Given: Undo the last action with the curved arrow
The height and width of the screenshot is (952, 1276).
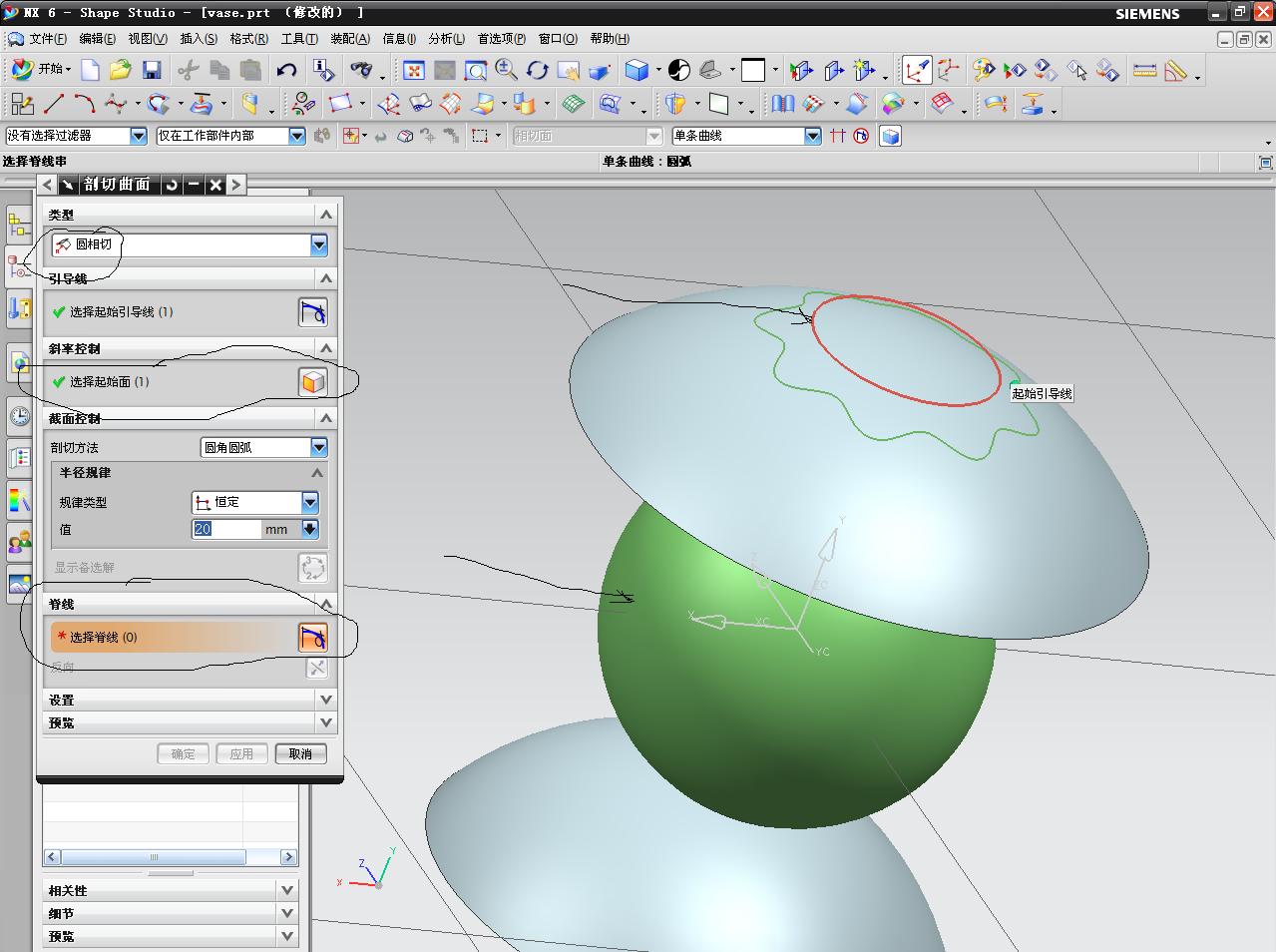Looking at the screenshot, I should pyautogui.click(x=287, y=70).
